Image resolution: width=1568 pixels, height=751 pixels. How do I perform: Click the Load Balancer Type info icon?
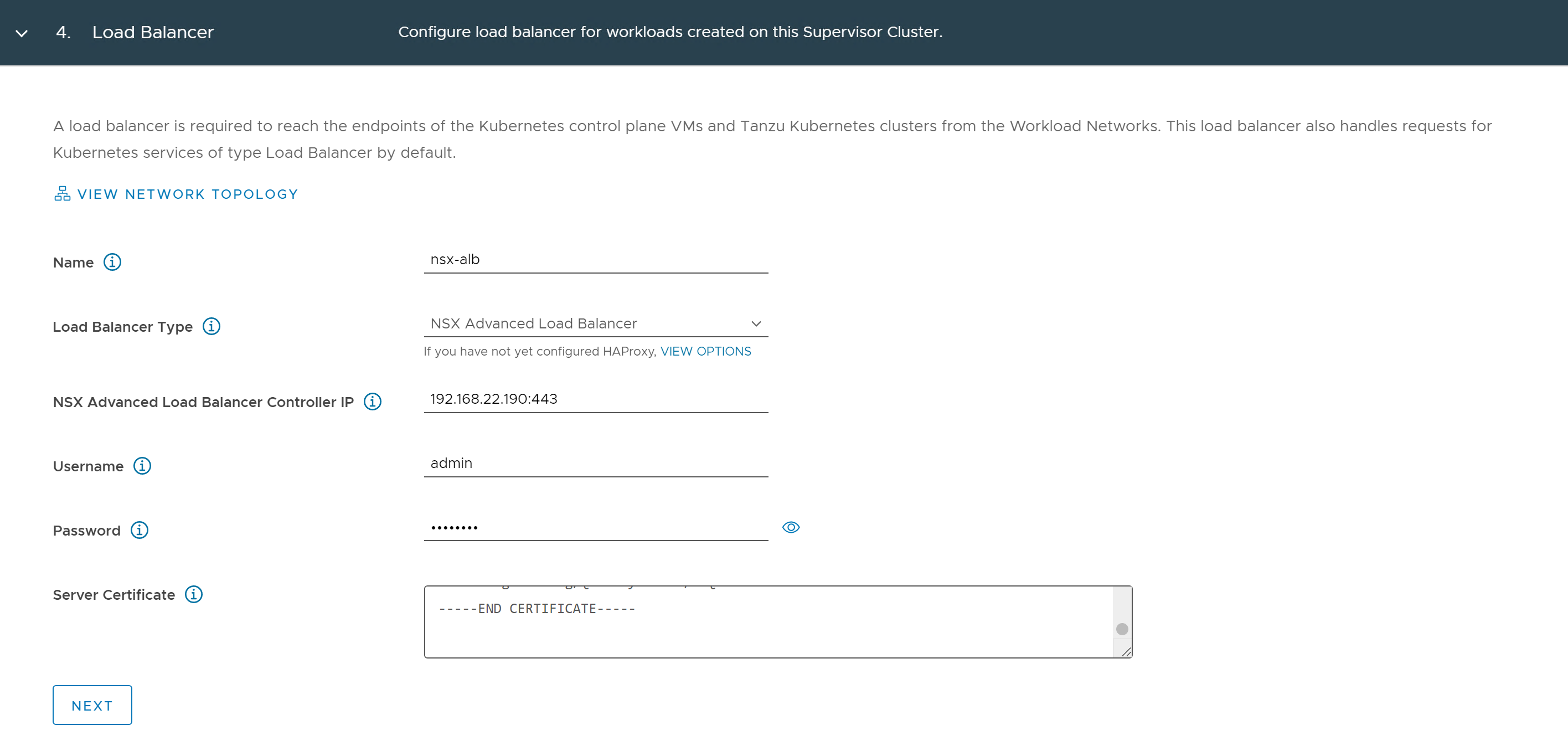point(211,326)
